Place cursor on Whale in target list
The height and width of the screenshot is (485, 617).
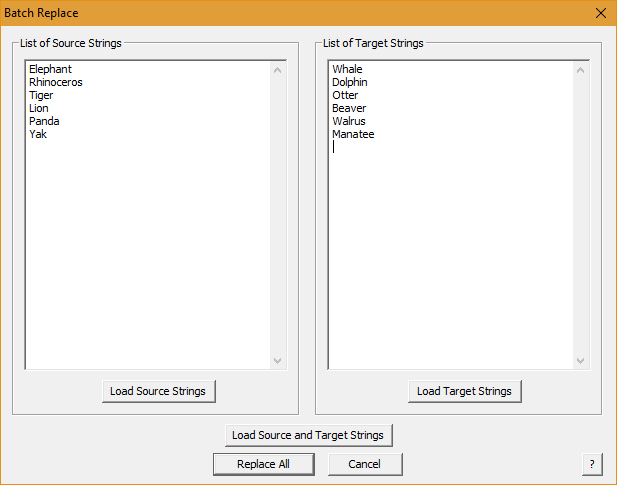tap(347, 69)
